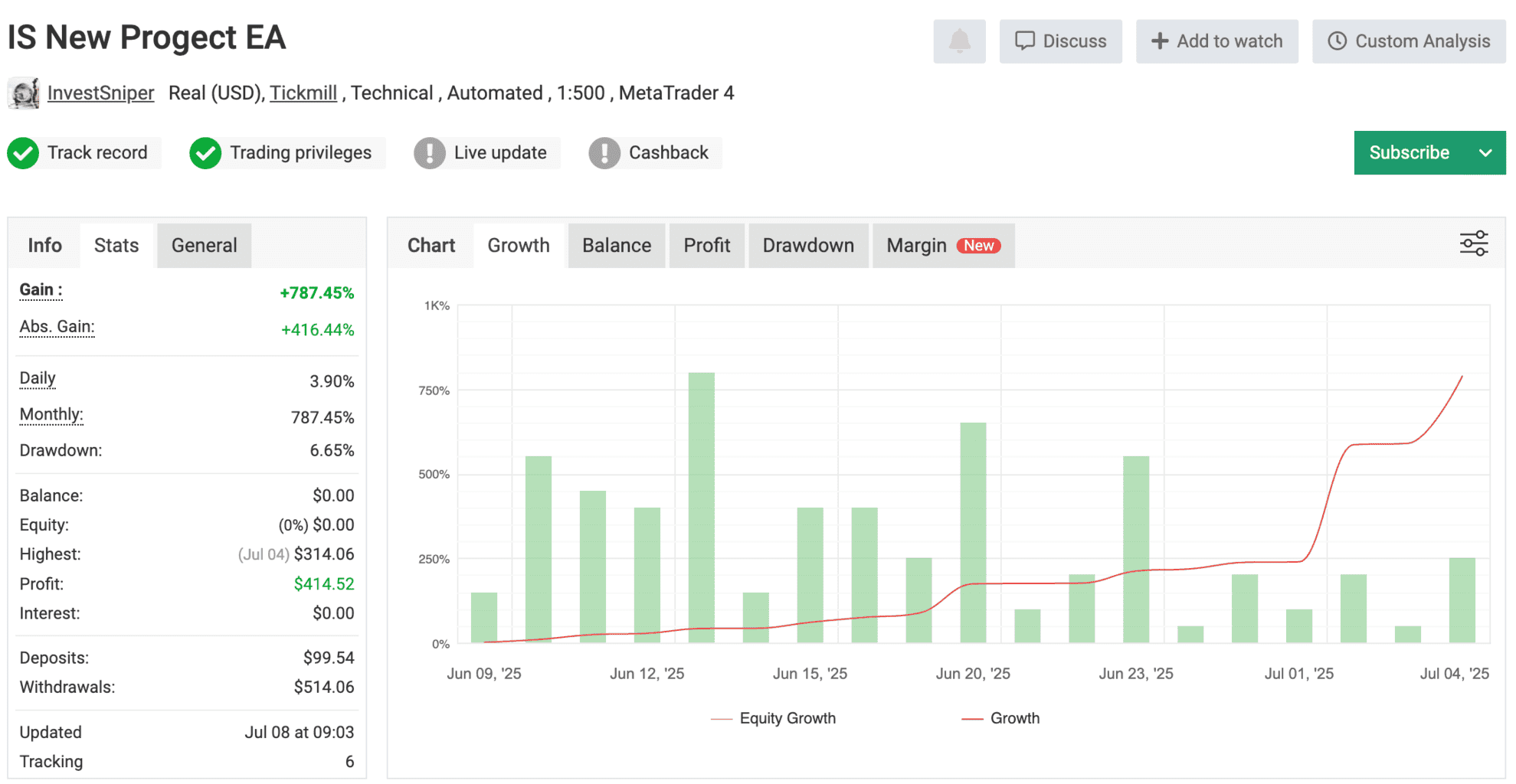Switch to the Stats tab
The height and width of the screenshot is (784, 1516).
coord(116,246)
